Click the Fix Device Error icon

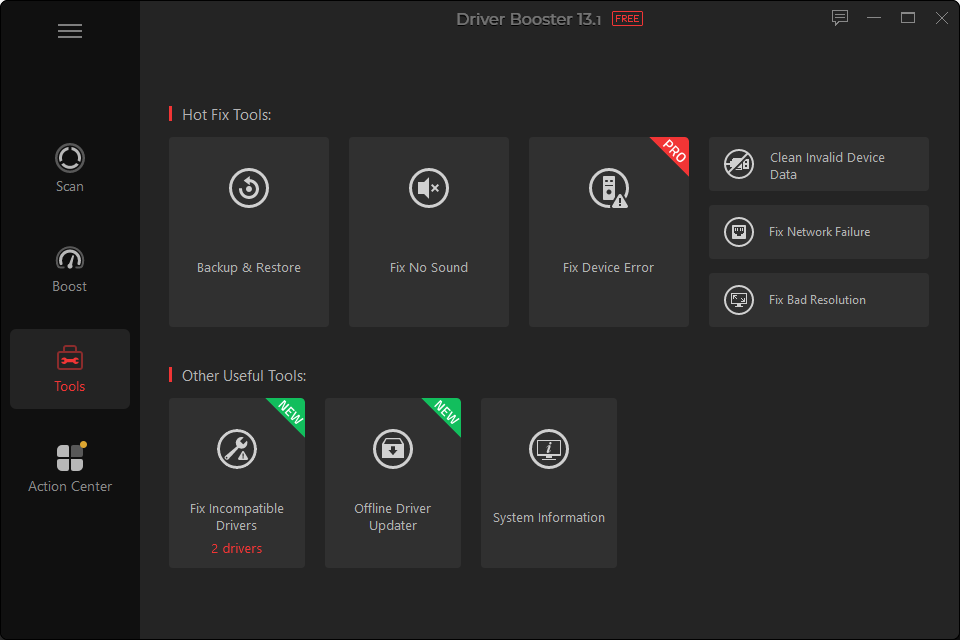pyautogui.click(x=608, y=188)
